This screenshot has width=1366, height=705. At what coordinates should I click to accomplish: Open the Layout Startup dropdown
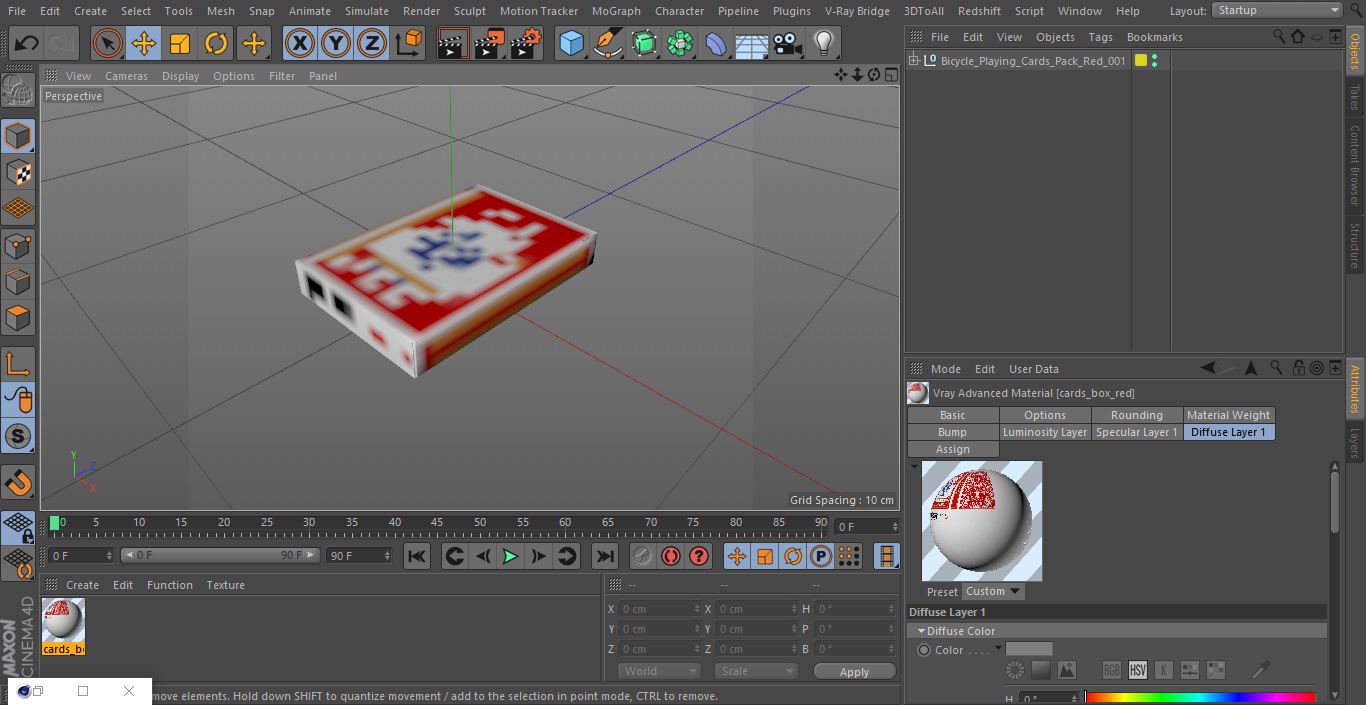(x=1277, y=10)
